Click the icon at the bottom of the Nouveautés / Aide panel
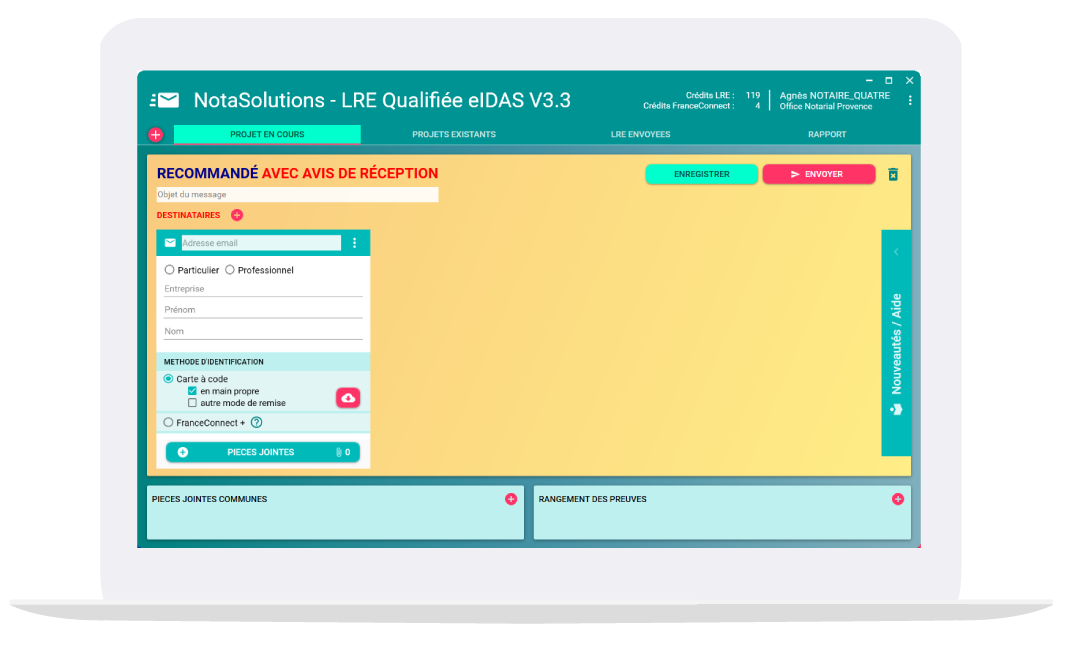Screen dimensions: 1066x657 896,409
